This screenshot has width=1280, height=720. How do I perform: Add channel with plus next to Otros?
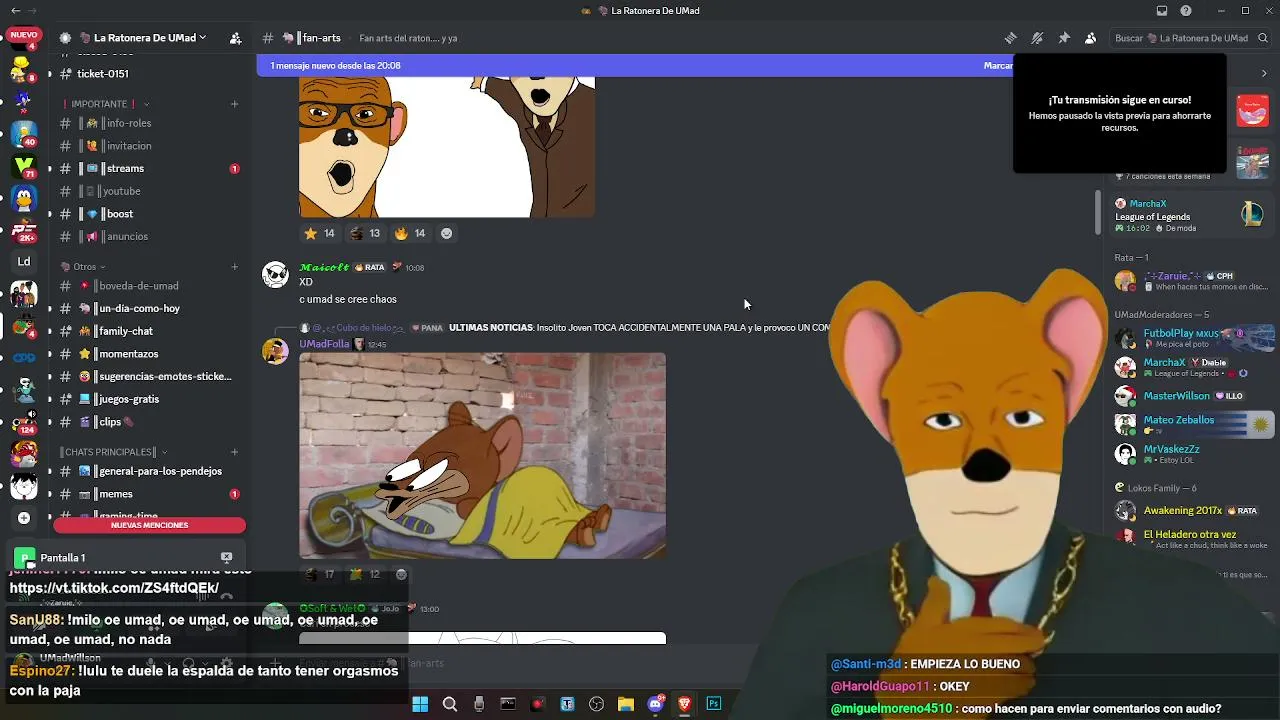pos(235,267)
